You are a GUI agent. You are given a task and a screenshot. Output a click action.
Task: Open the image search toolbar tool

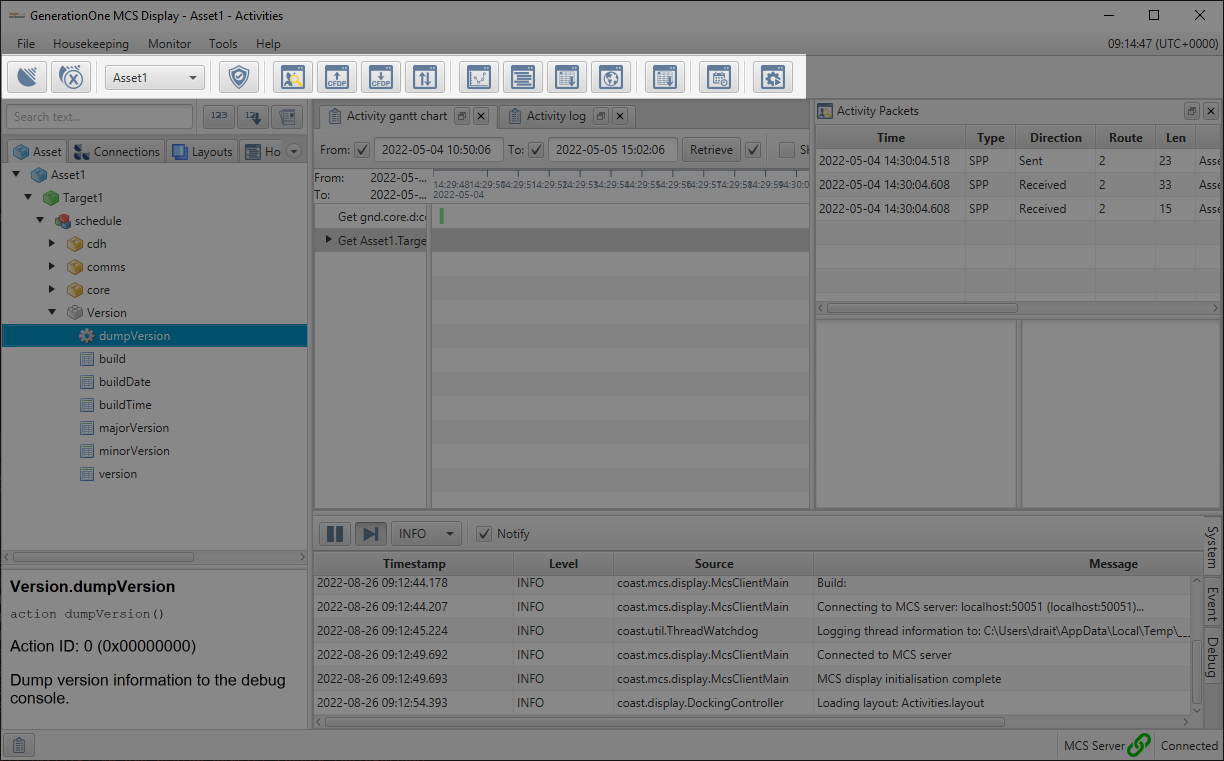(292, 77)
